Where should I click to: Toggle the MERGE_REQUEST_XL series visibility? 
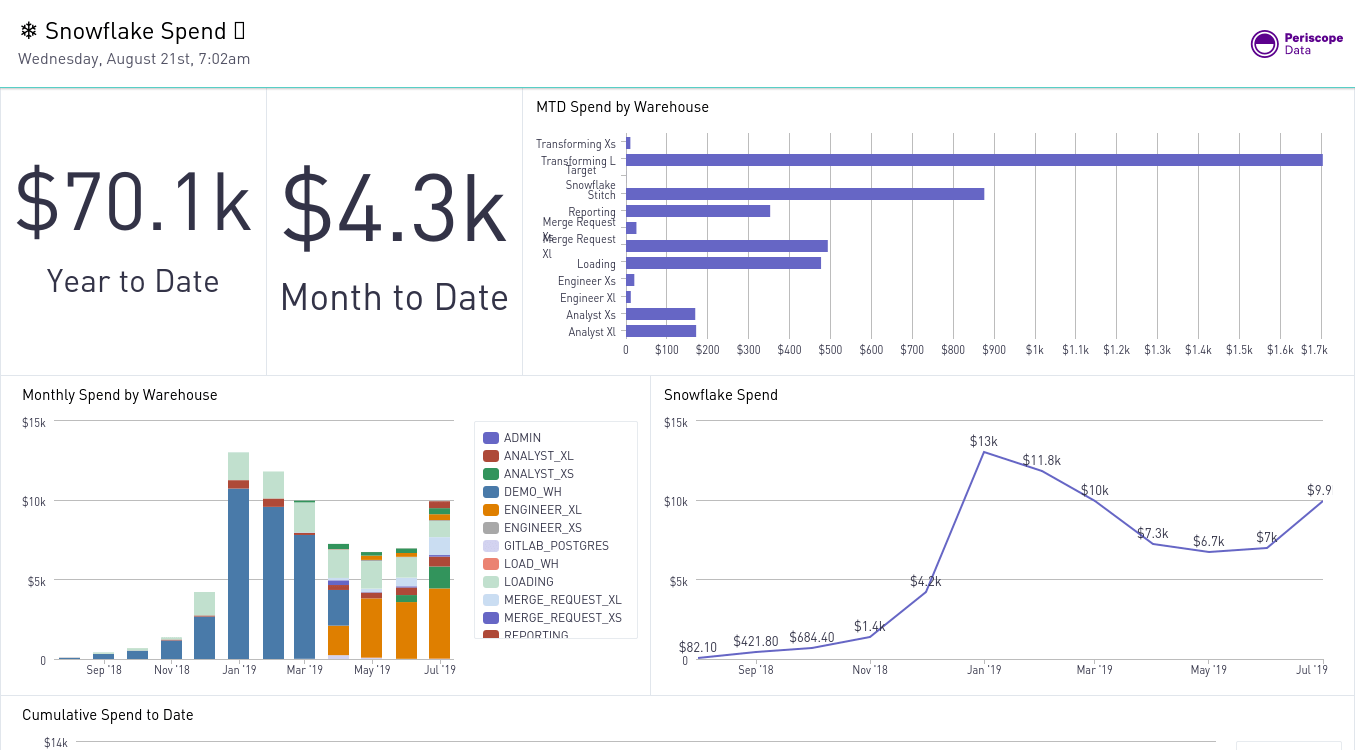pyautogui.click(x=489, y=599)
